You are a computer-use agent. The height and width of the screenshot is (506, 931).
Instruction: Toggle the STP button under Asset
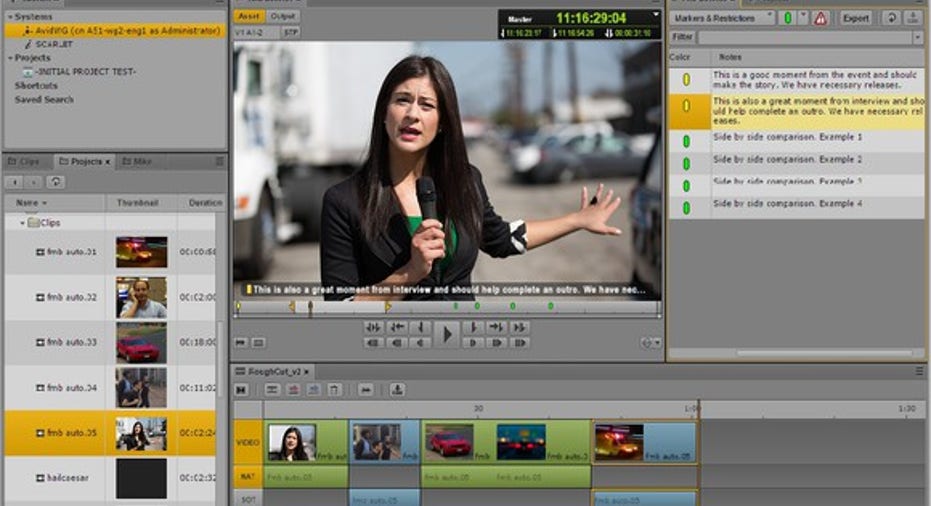click(290, 32)
